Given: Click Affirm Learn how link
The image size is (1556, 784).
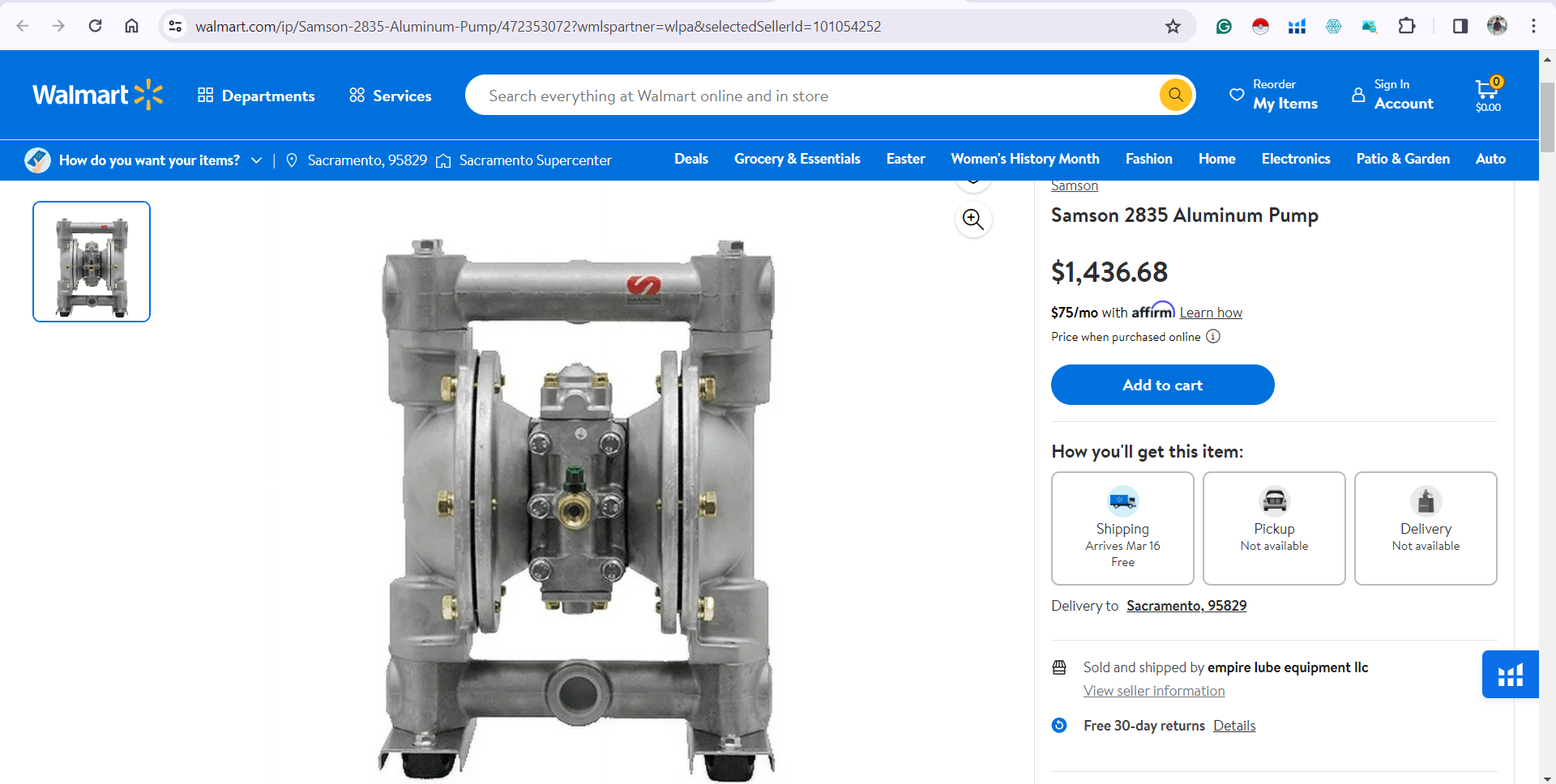Looking at the screenshot, I should click(1211, 313).
